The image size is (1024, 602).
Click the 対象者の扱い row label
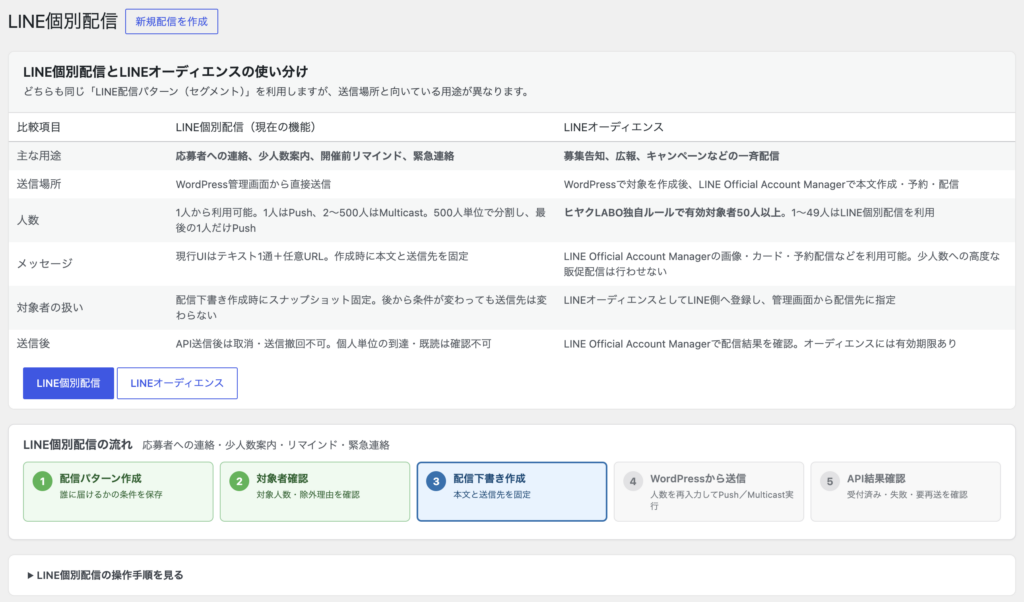(x=50, y=308)
